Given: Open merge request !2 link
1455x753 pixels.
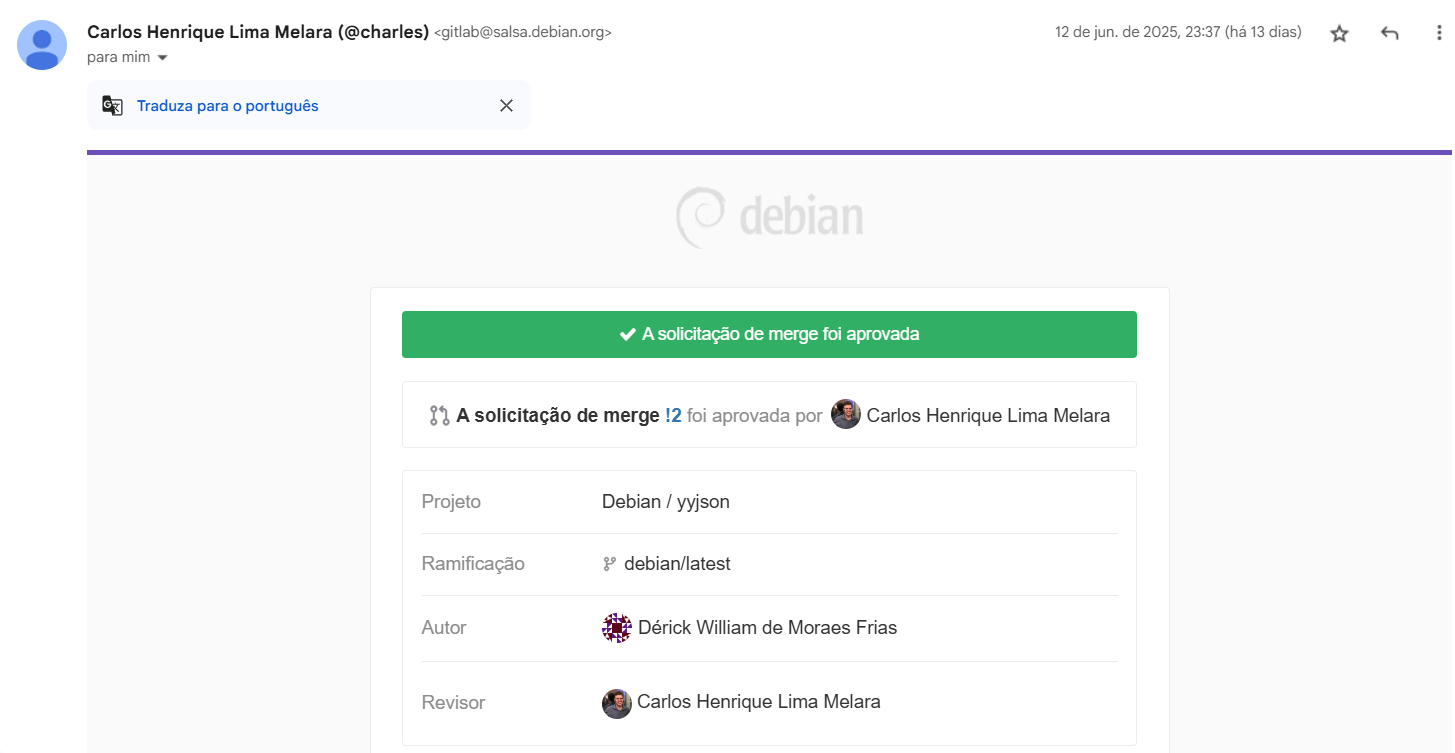Looking at the screenshot, I should 673,415.
